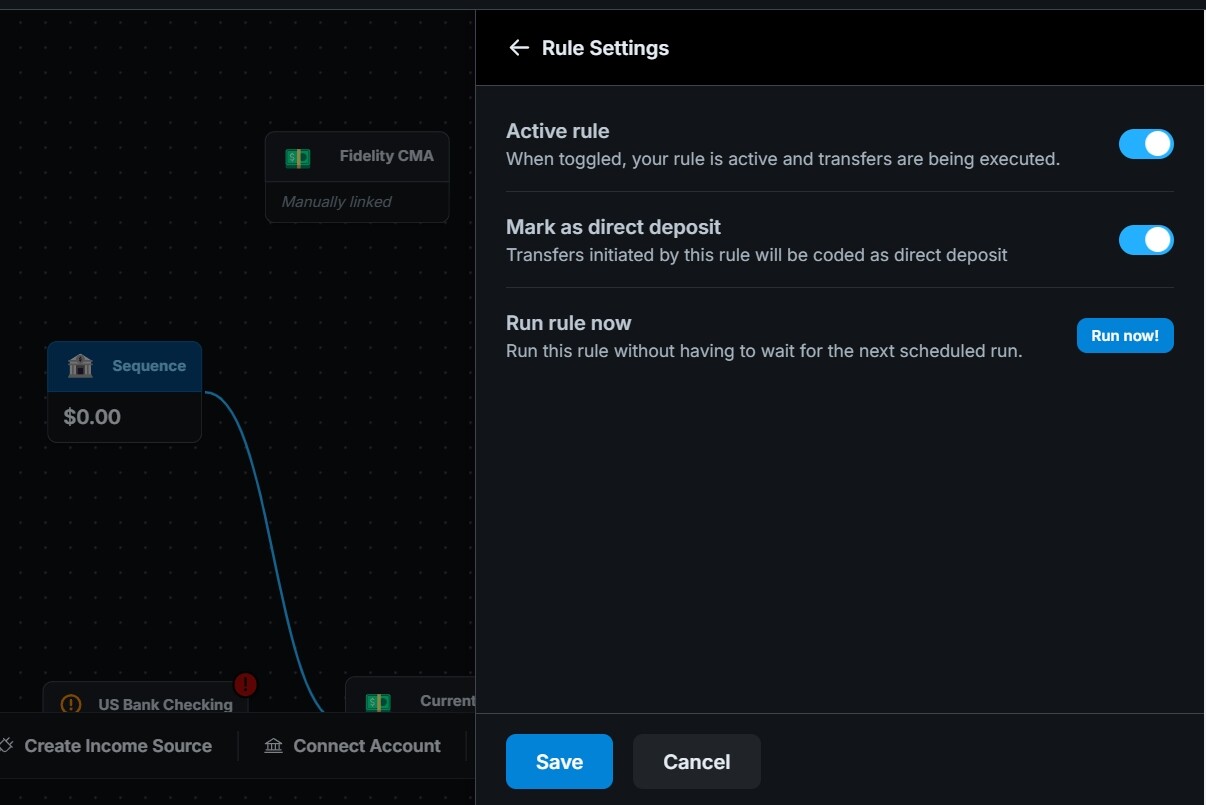Select the Sequence bank building icon

point(80,366)
